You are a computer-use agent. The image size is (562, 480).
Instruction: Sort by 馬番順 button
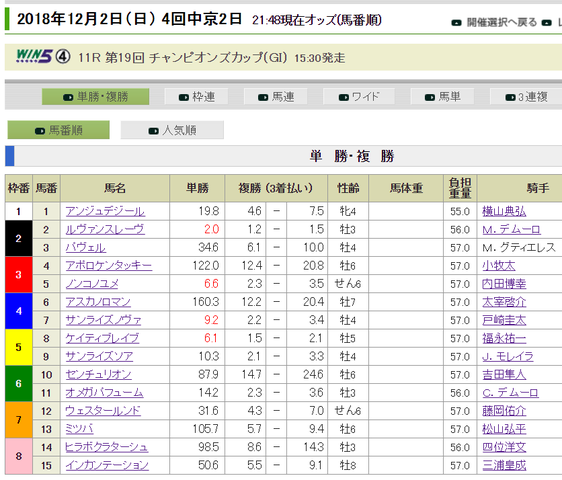coord(58,130)
